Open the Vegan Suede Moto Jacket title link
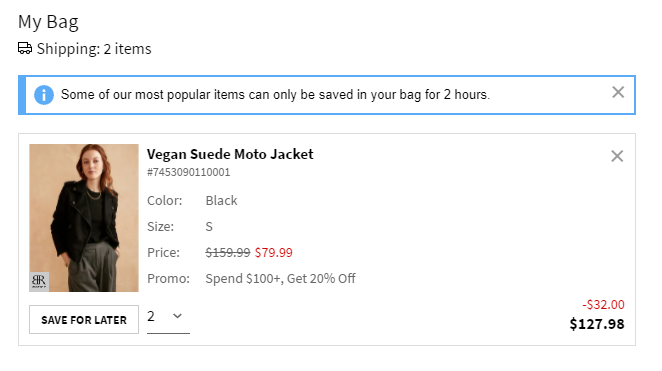The image size is (662, 371). tap(230, 154)
